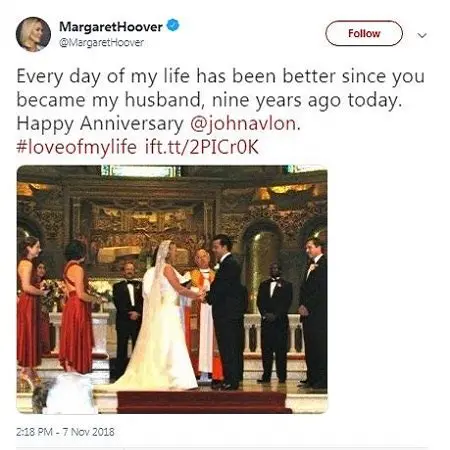Click the words 'Happy Anniversary' in the tweet
The width and height of the screenshot is (450, 450).
(100, 124)
